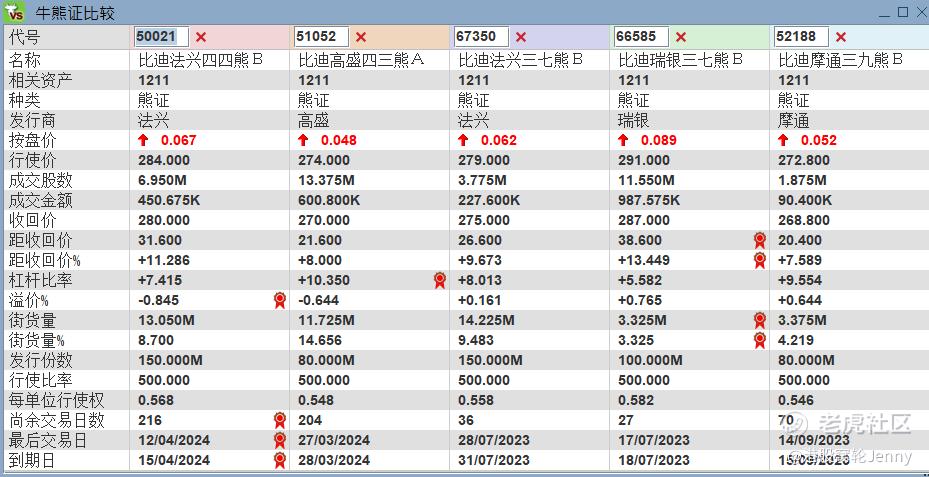Select the name 比迪摩通三九熊B

click(x=841, y=60)
